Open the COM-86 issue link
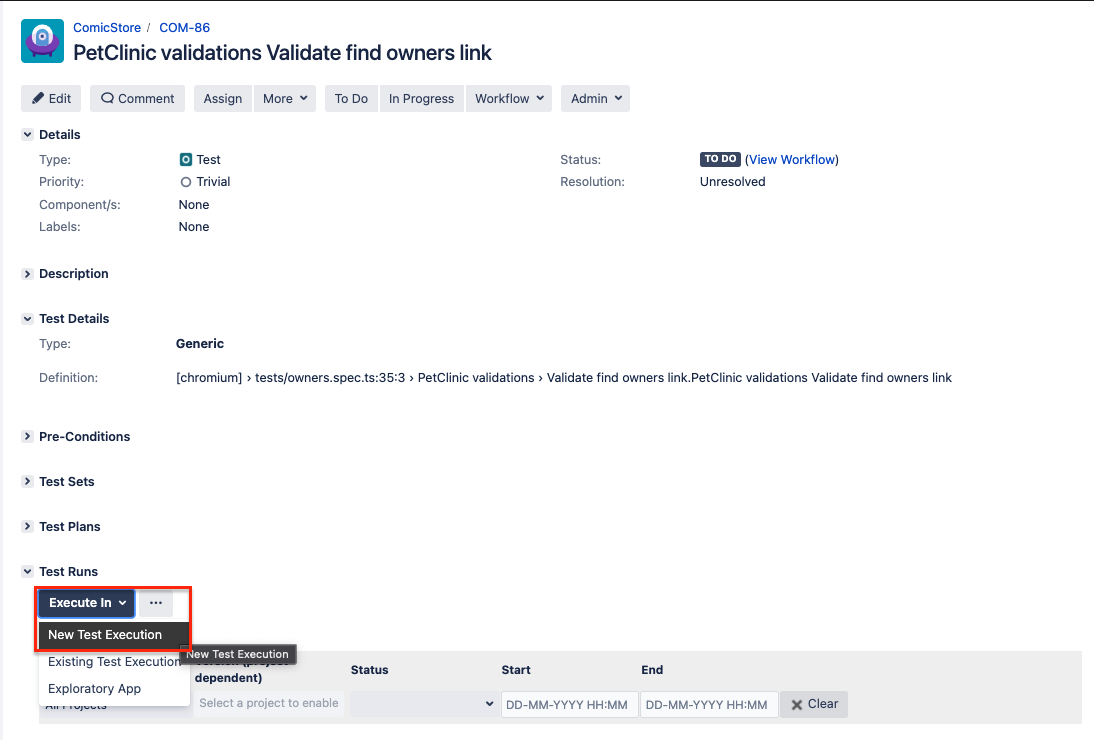This screenshot has width=1094, height=740. click(x=184, y=28)
